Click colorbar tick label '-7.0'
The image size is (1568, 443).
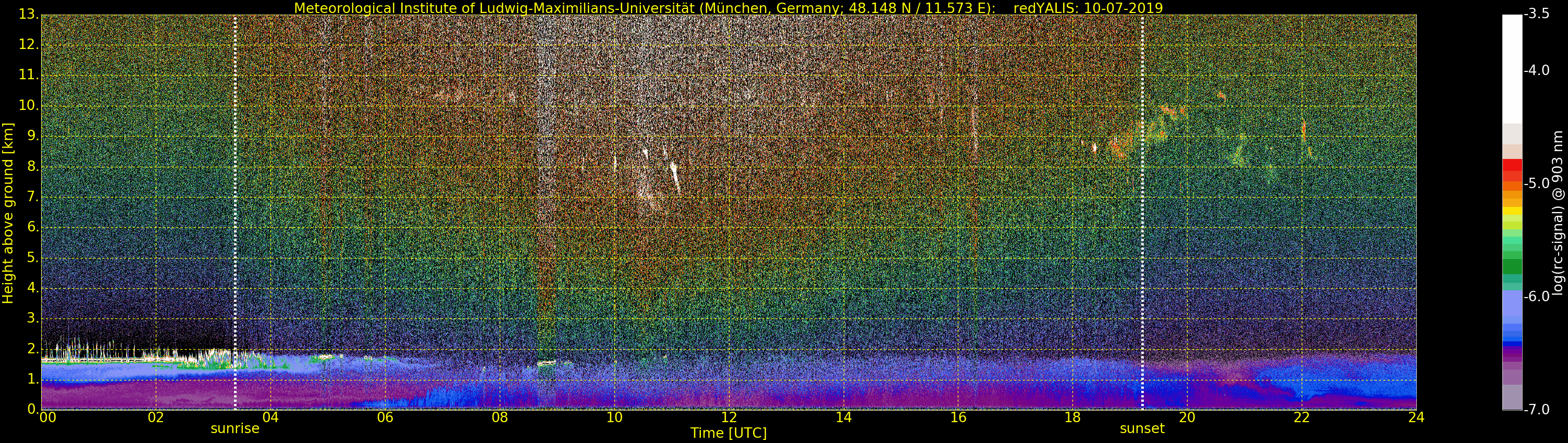[x=1536, y=410]
